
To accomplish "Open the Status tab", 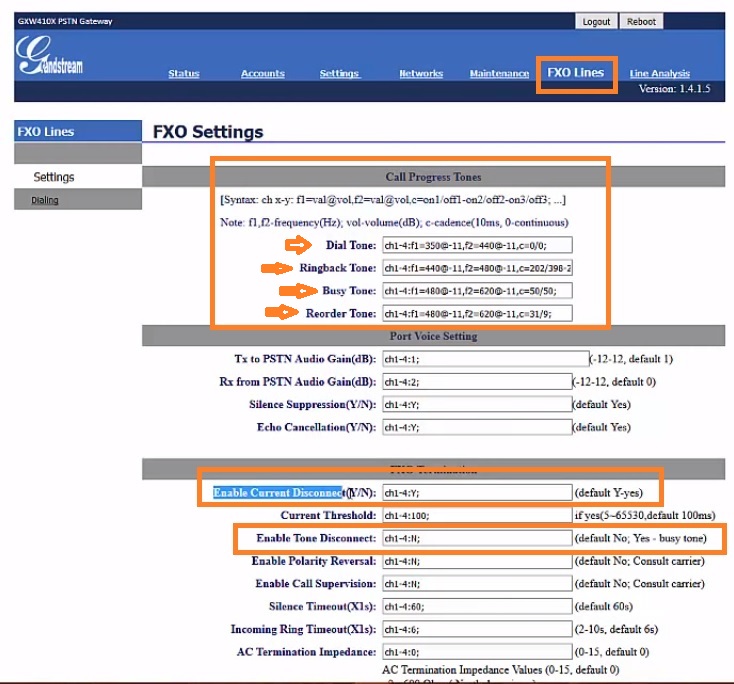I will 184,74.
